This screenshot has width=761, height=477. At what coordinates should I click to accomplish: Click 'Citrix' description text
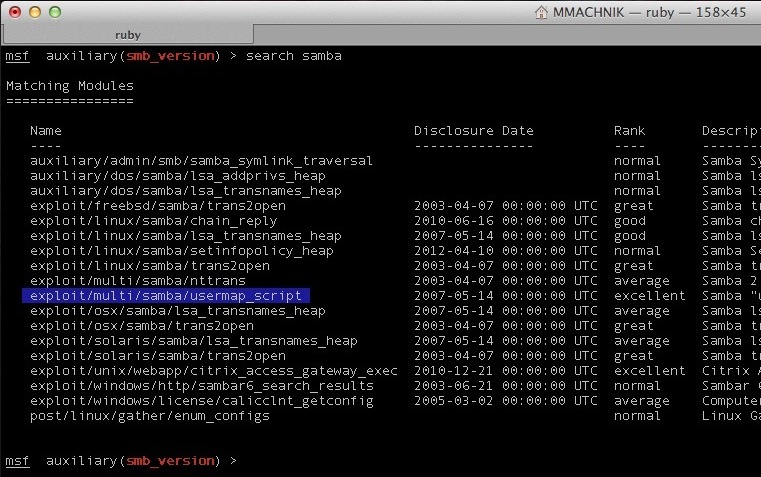[726, 371]
